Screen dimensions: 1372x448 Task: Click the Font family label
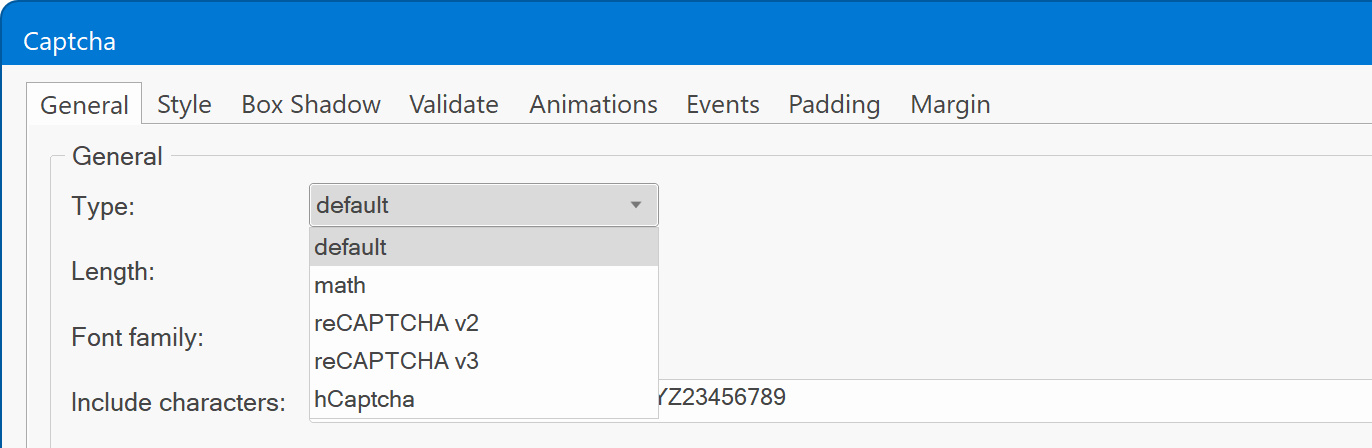pos(137,337)
